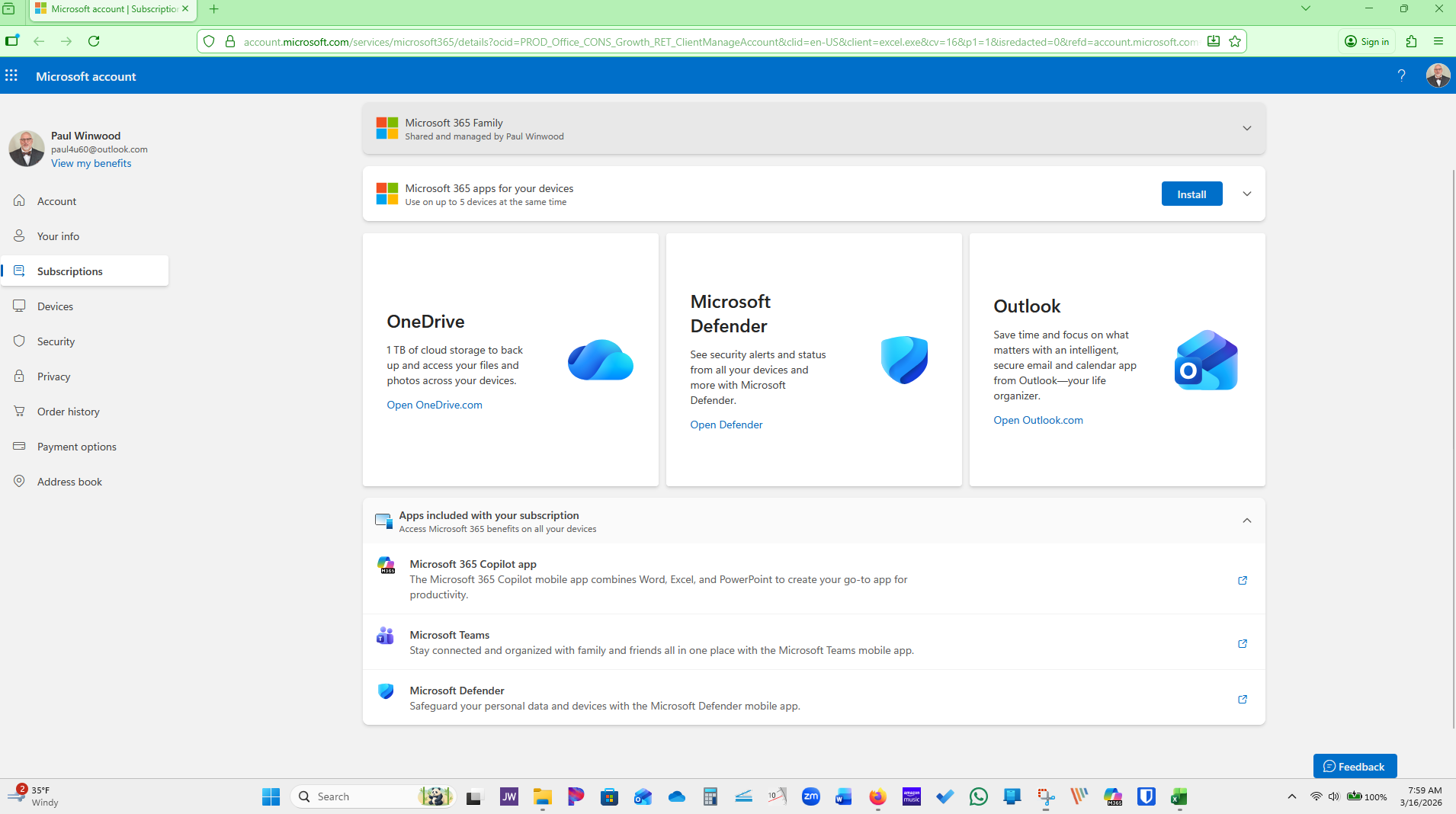
Task: Click the Outlook logo in card
Action: pyautogui.click(x=1206, y=360)
